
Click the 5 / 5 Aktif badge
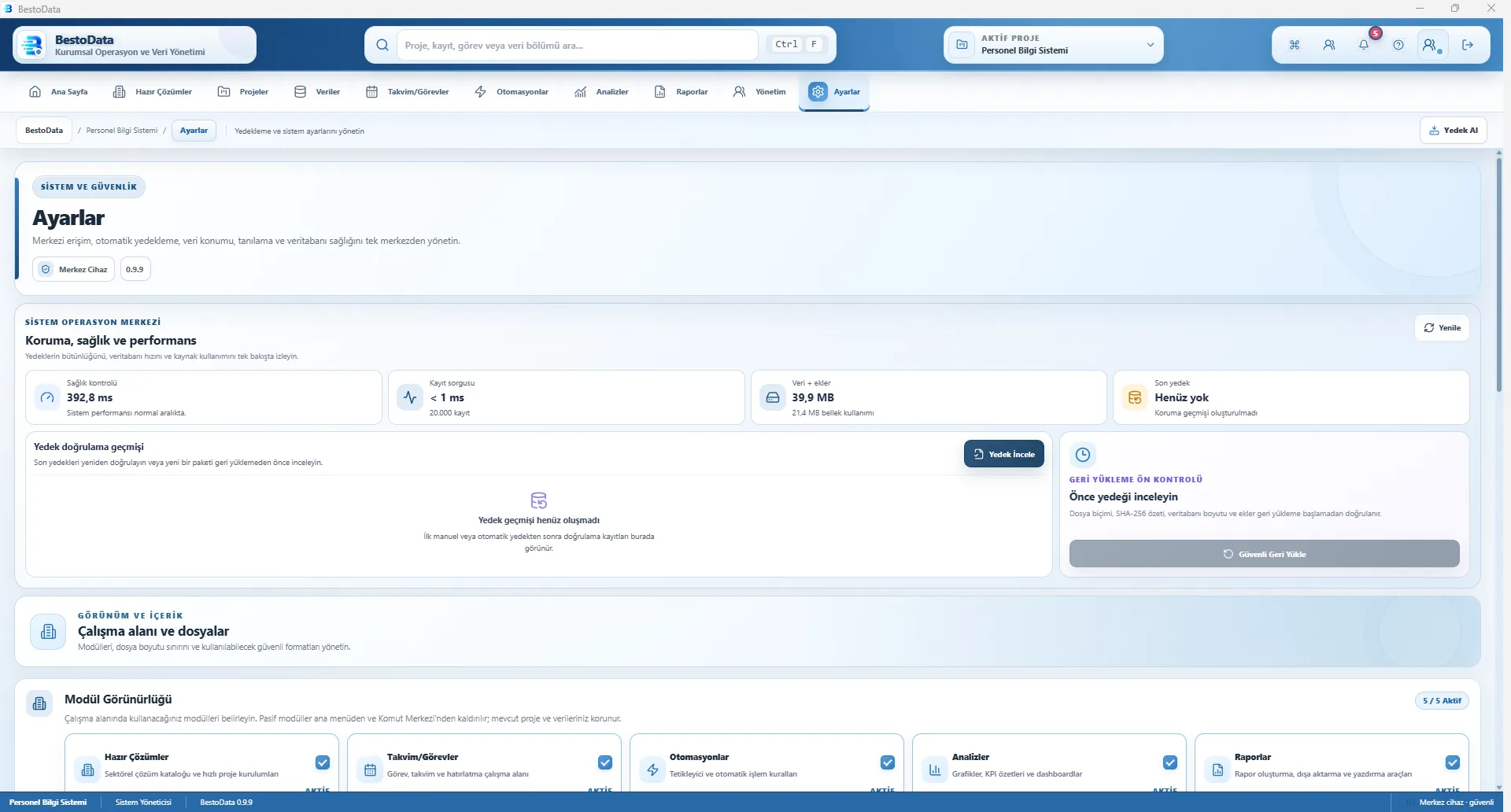pyautogui.click(x=1442, y=700)
